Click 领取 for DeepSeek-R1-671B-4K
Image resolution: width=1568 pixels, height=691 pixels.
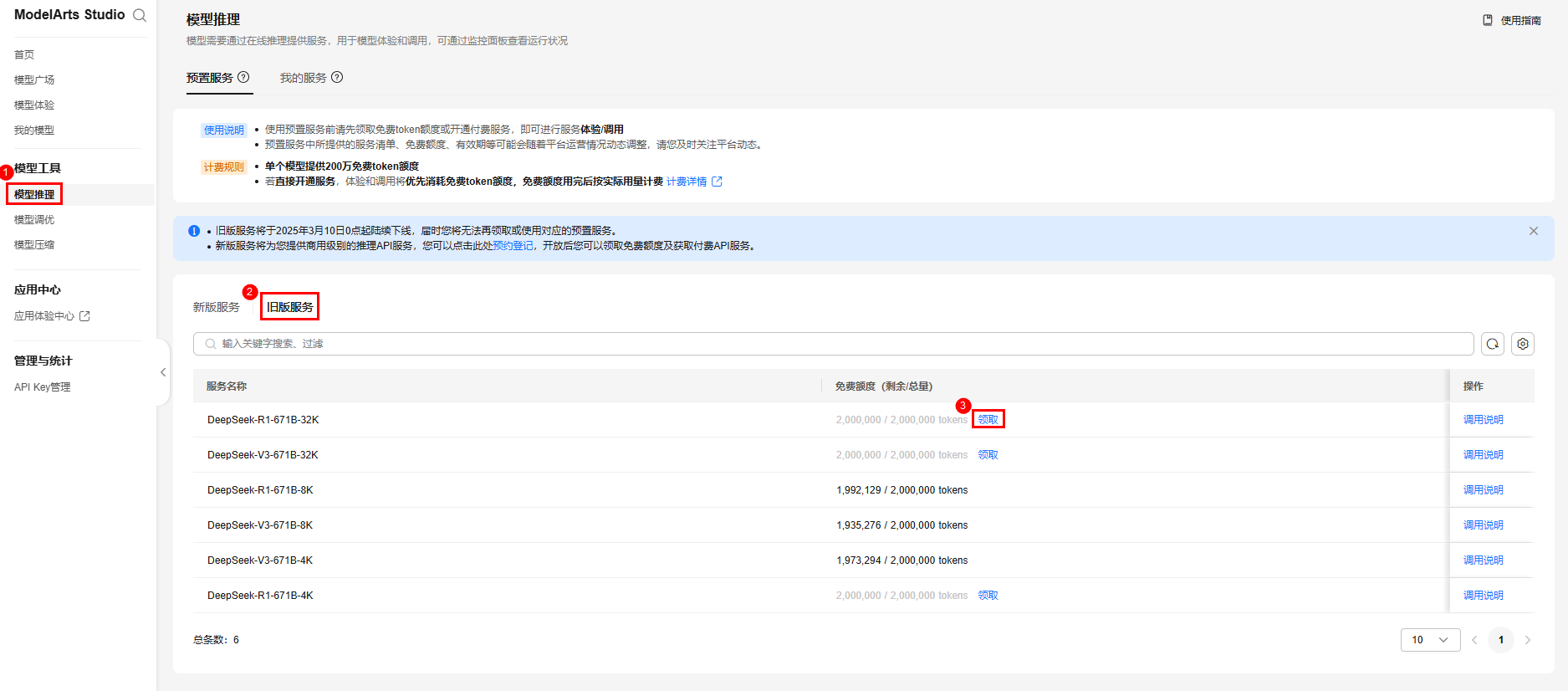988,596
